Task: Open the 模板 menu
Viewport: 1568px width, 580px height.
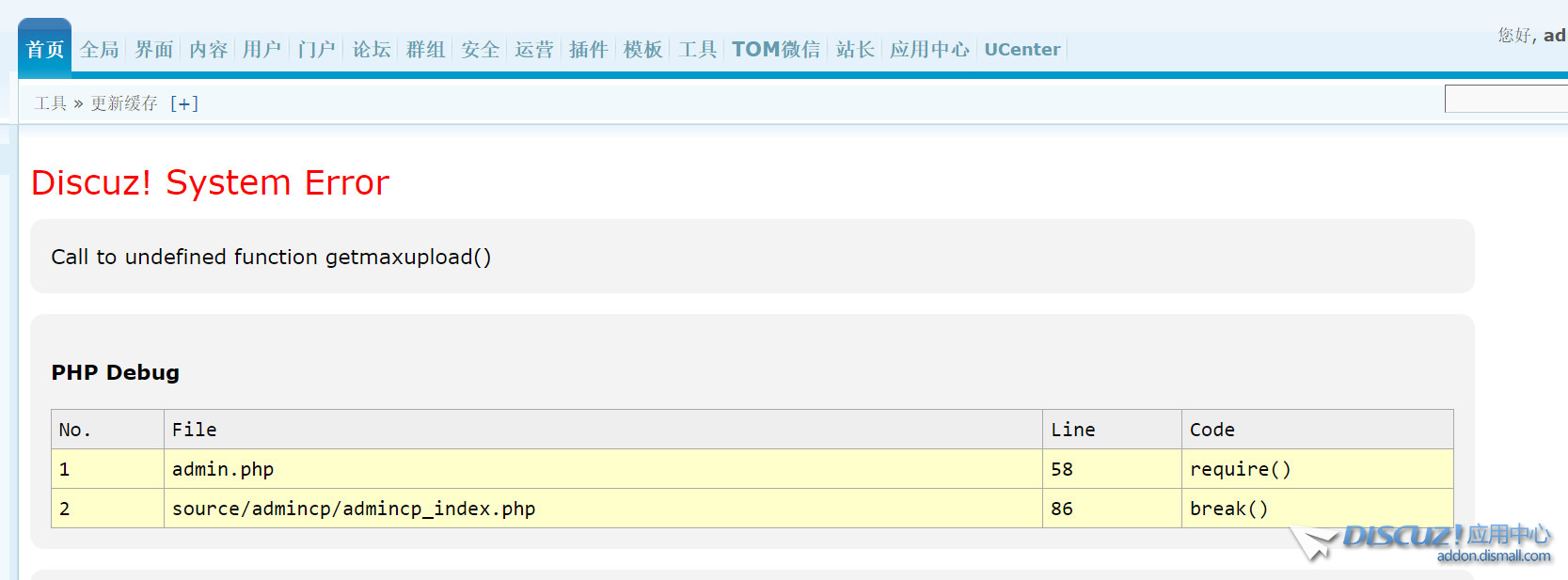Action: click(x=642, y=49)
